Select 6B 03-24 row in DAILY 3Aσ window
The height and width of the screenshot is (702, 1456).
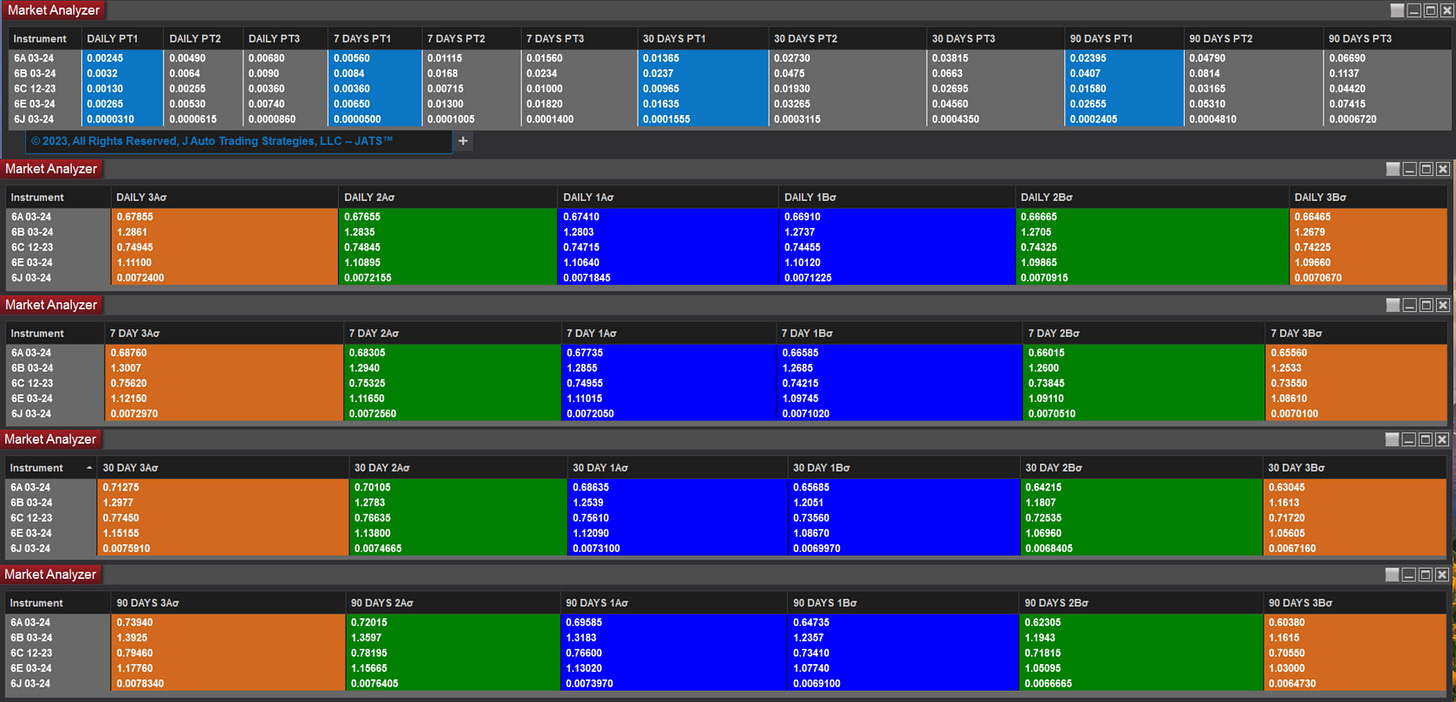click(x=727, y=232)
